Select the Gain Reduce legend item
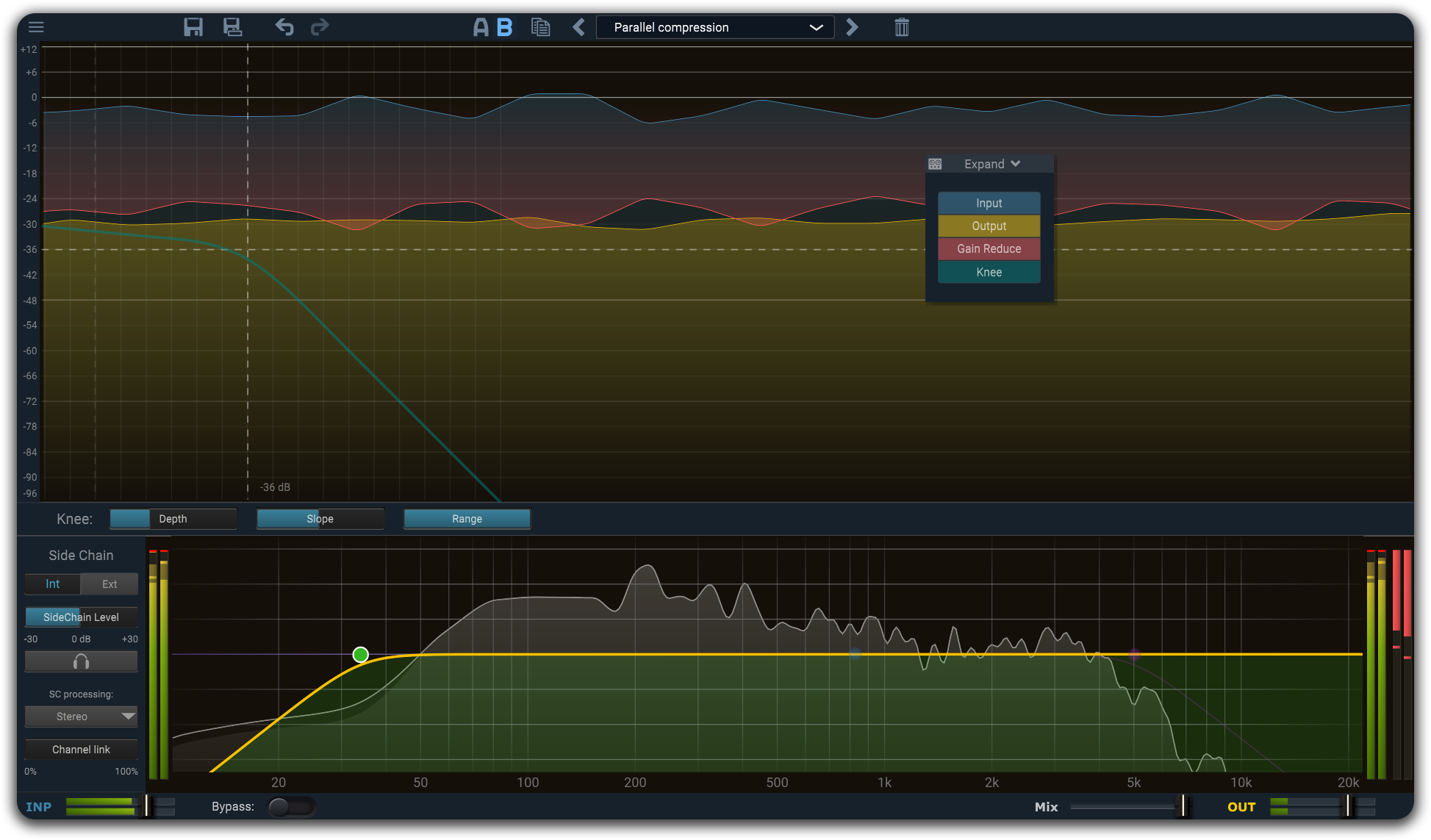The image size is (1431, 840). pyautogui.click(x=988, y=249)
